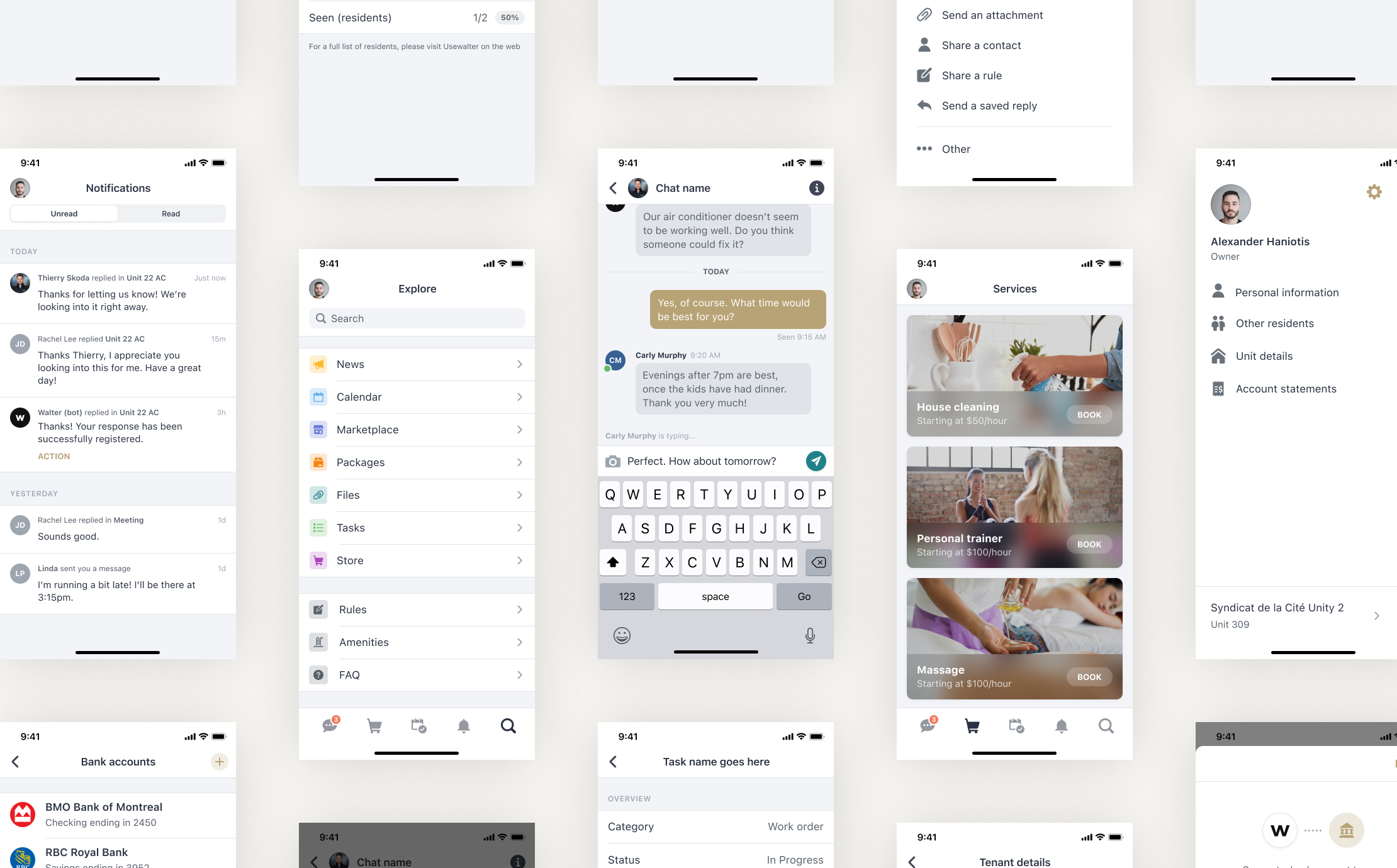Switch to the Unread notifications tab
Viewport: 1397px width, 868px height.
[64, 213]
